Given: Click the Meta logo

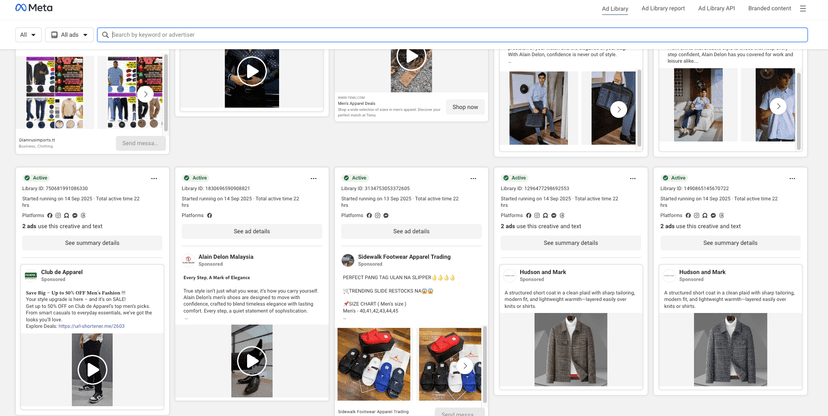Looking at the screenshot, I should tap(32, 9).
